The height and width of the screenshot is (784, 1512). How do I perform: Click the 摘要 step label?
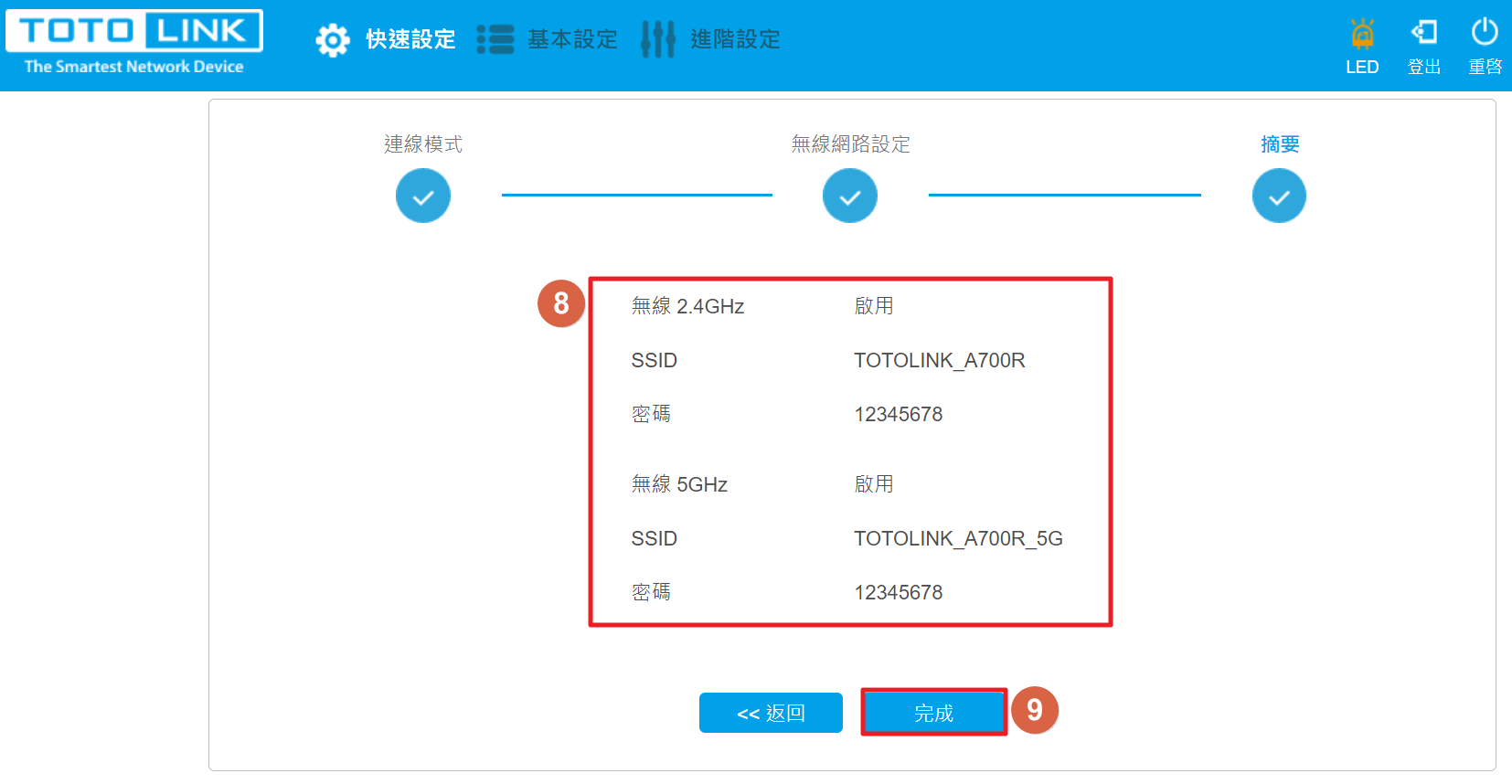[x=1280, y=144]
